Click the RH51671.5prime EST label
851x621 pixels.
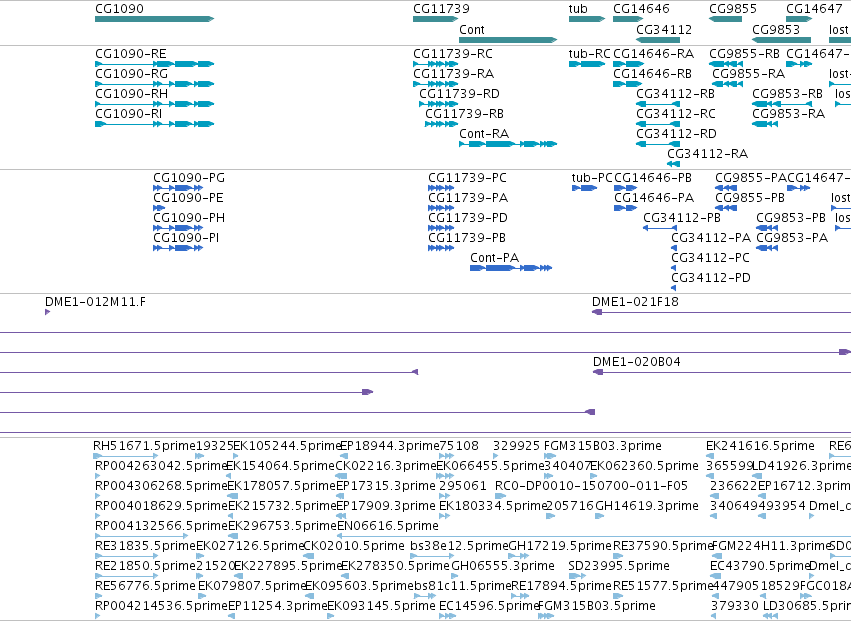click(x=144, y=446)
